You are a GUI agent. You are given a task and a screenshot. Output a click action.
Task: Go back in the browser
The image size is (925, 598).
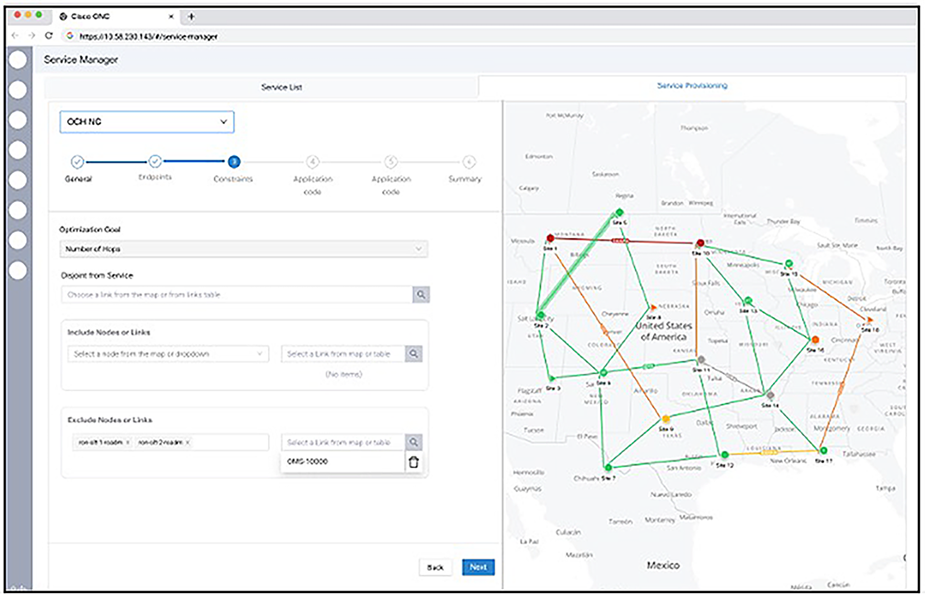pyautogui.click(x=15, y=36)
